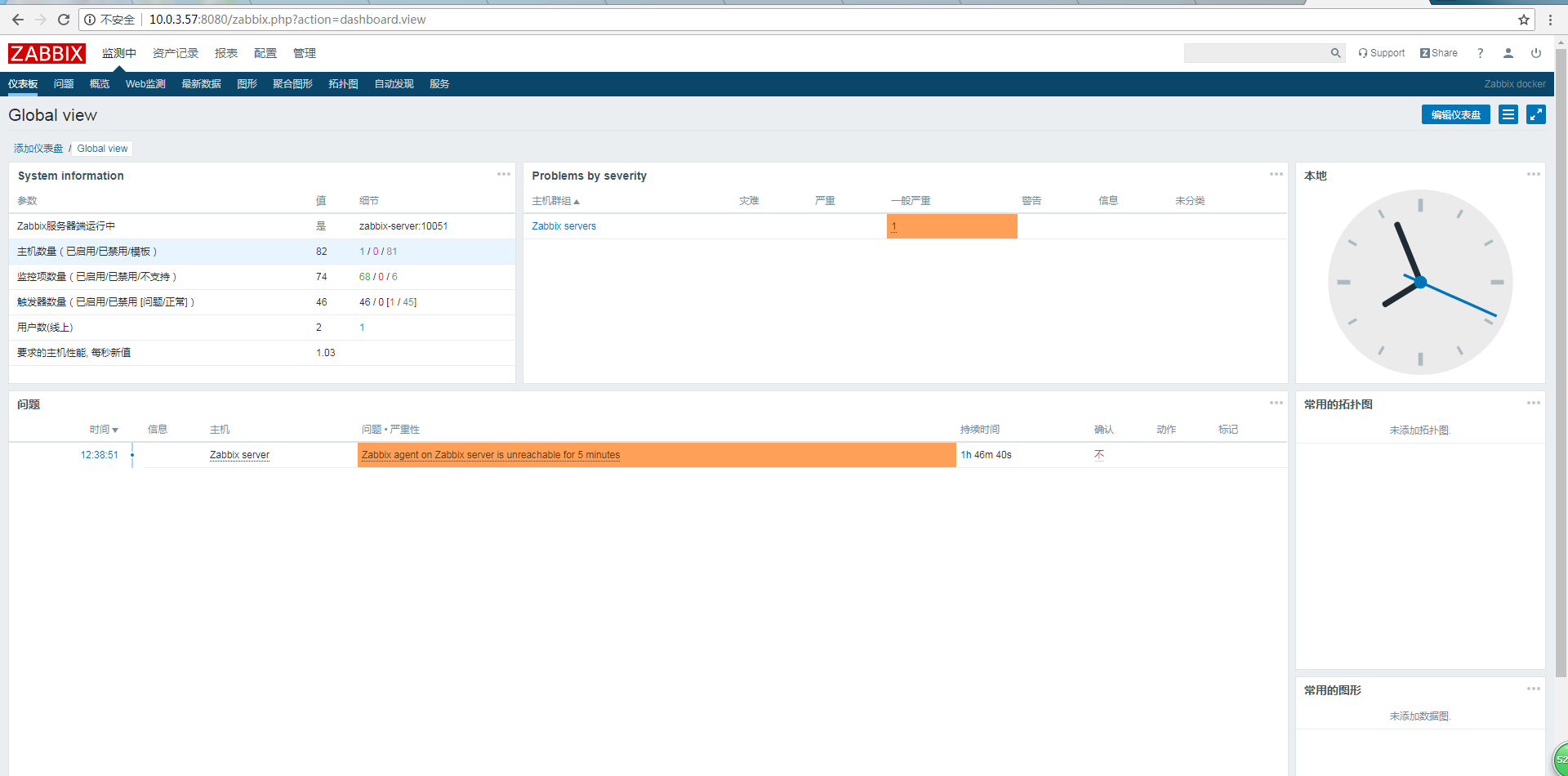Screen dimensions: 1568x776
Task: Select 仪表板 submenu tab
Action: [x=23, y=84]
